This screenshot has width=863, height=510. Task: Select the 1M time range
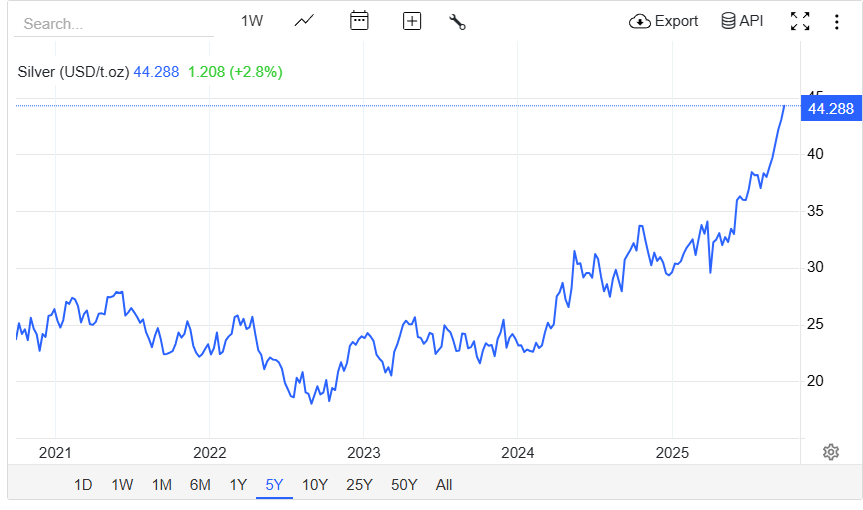tap(162, 485)
